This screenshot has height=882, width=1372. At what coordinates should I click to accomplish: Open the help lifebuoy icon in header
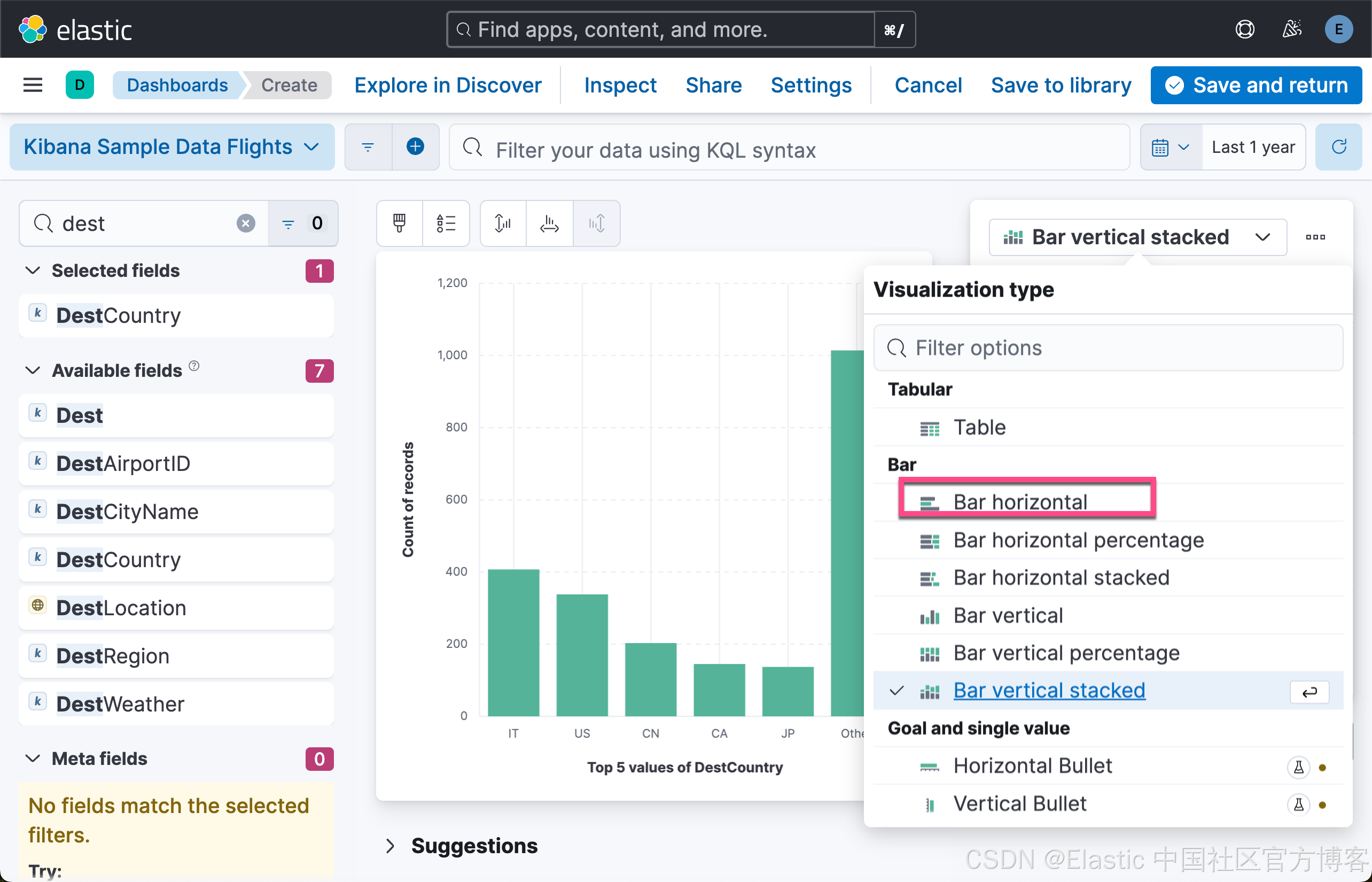1244,29
